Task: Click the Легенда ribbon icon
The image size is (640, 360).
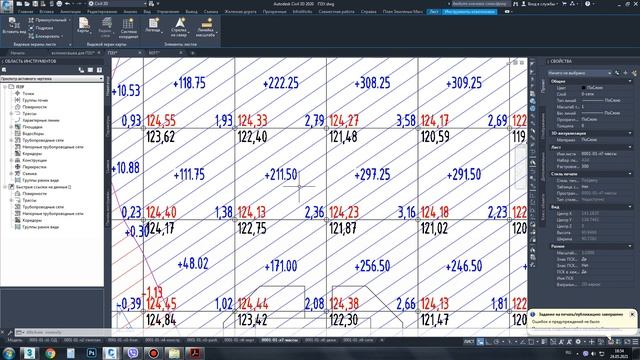Action: pos(153,25)
